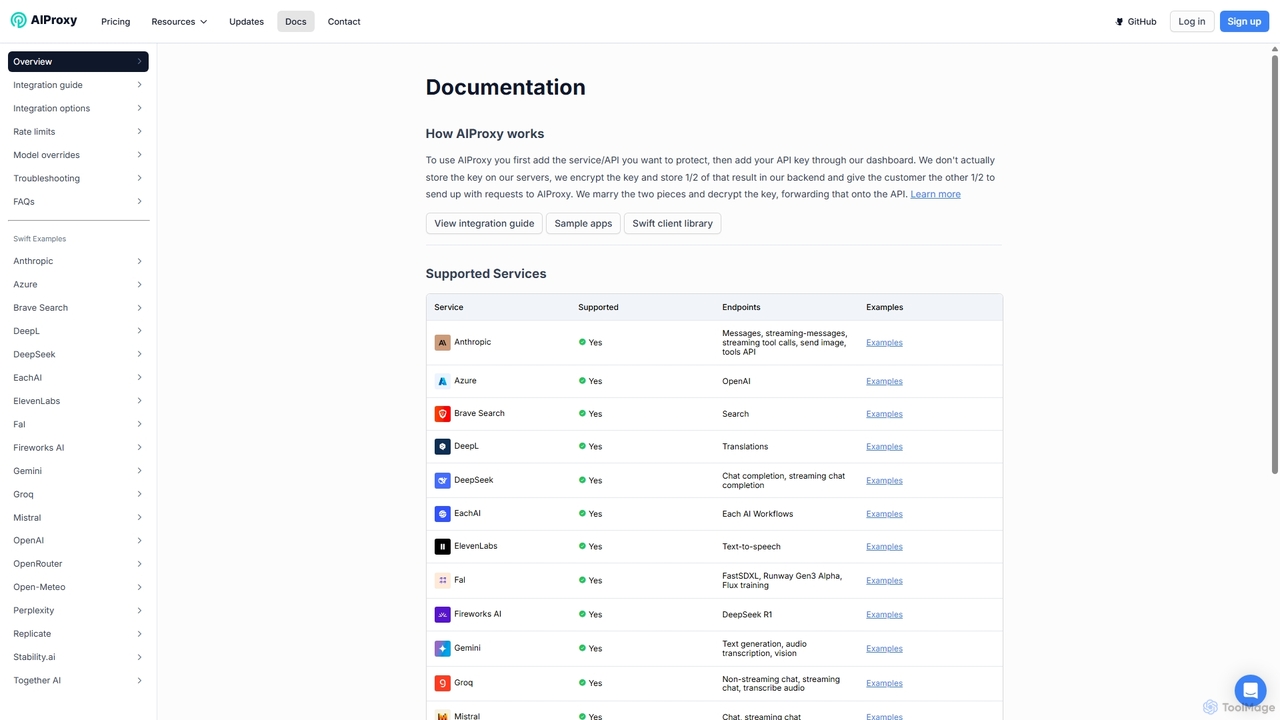Image resolution: width=1280 pixels, height=720 pixels.
Task: Click the green supported checkmark for Fal
Action: click(582, 580)
